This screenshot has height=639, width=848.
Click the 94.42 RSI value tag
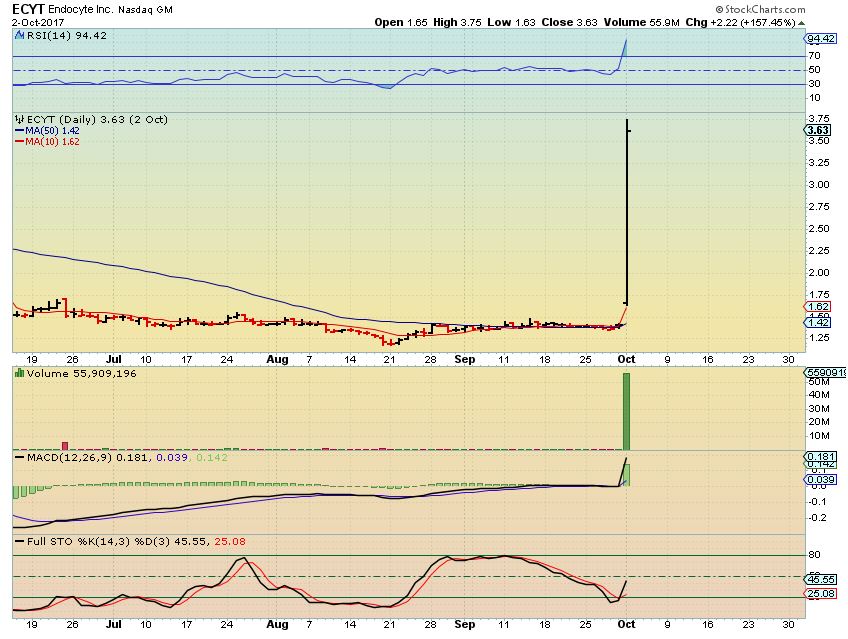point(821,38)
